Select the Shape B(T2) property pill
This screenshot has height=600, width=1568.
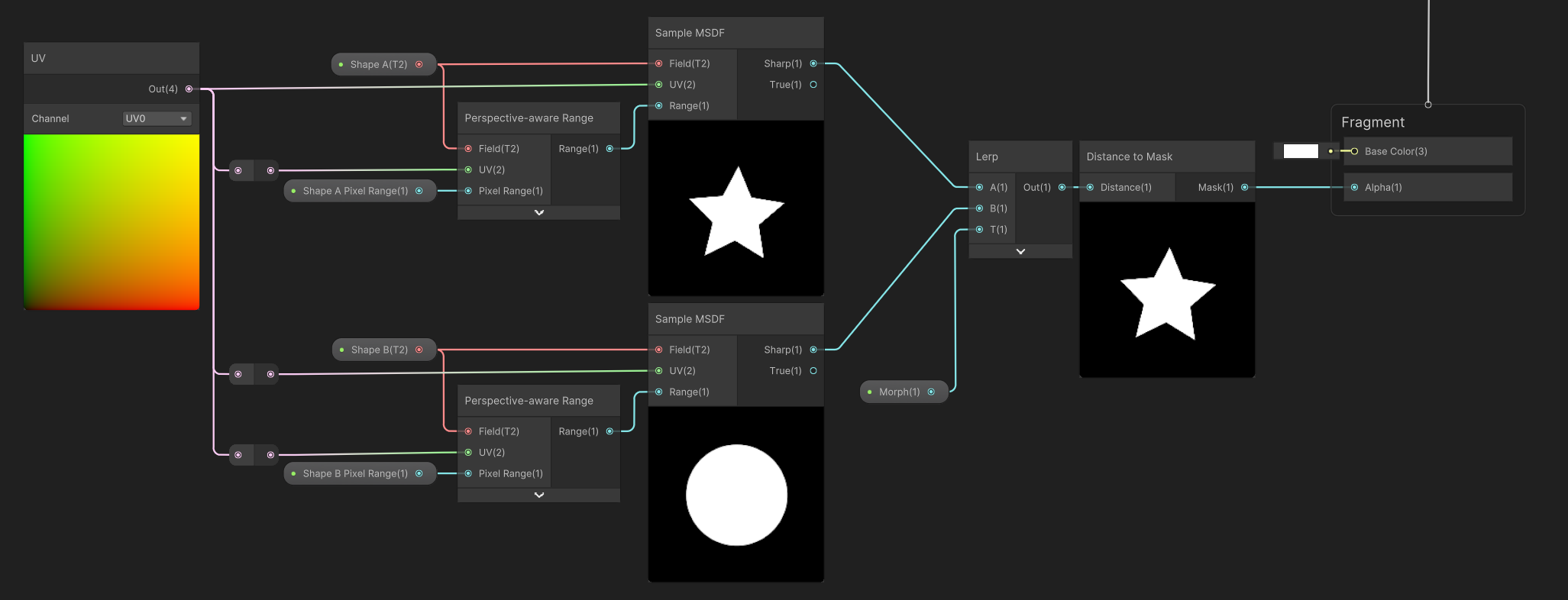click(384, 350)
